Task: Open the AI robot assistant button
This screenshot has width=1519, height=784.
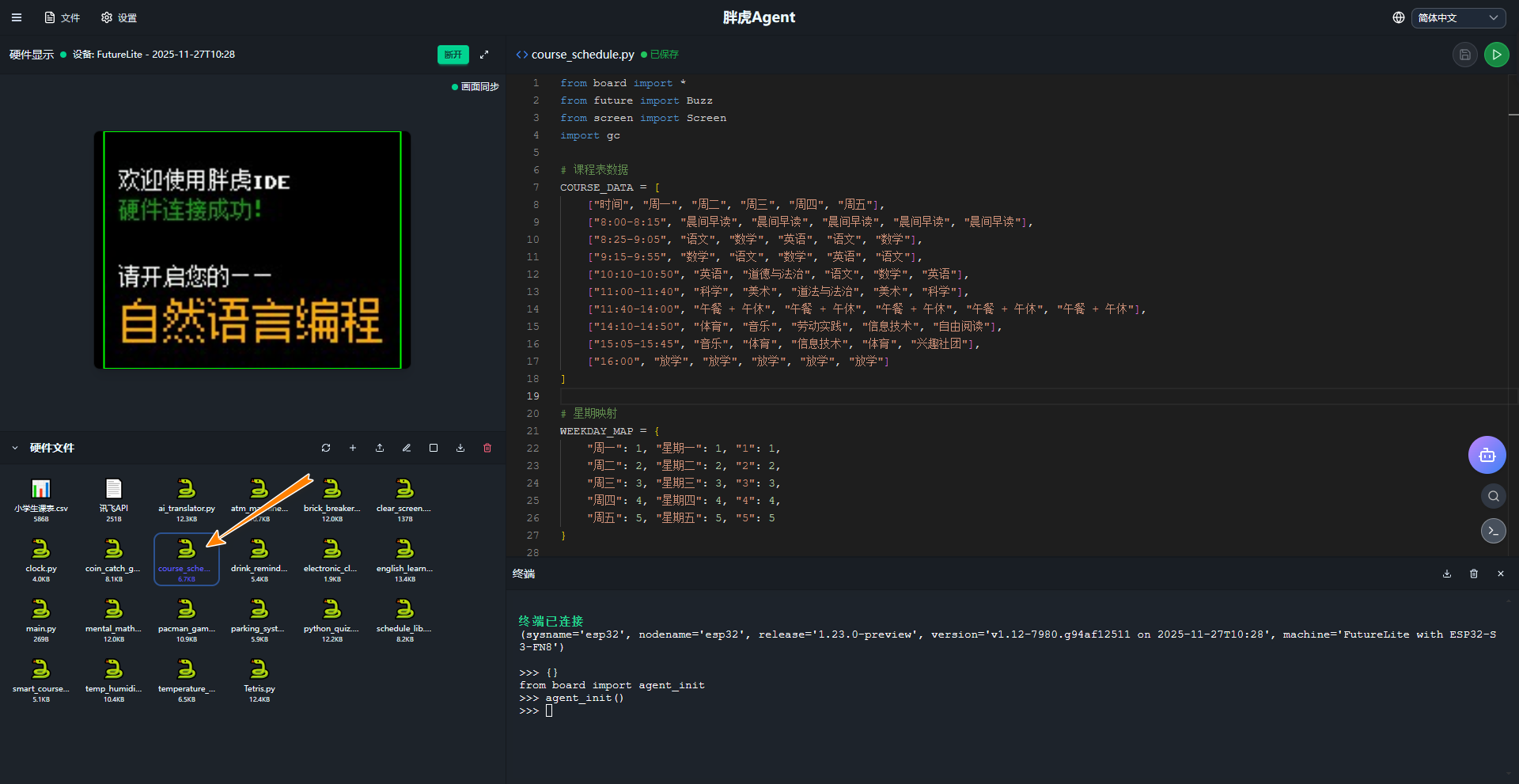Action: point(1487,455)
